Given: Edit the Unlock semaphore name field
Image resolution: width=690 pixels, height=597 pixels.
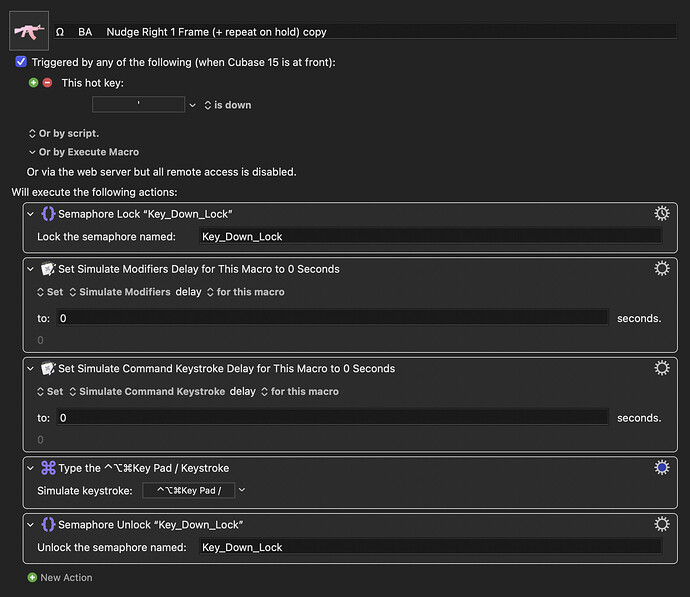Looking at the screenshot, I should click(430, 547).
